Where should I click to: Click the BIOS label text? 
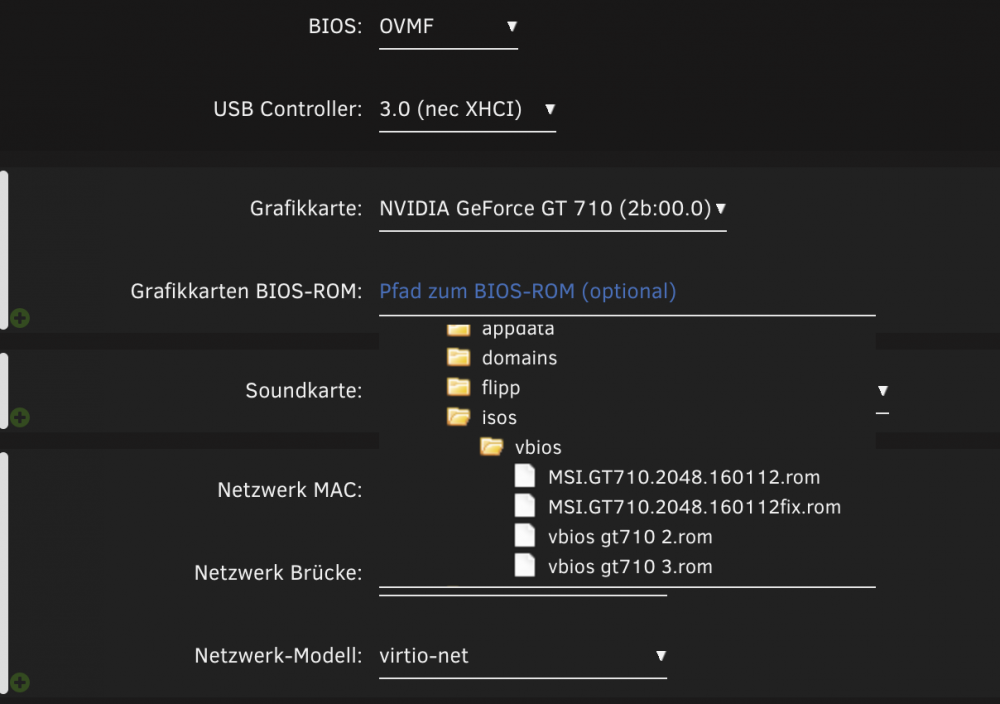pyautogui.click(x=335, y=27)
